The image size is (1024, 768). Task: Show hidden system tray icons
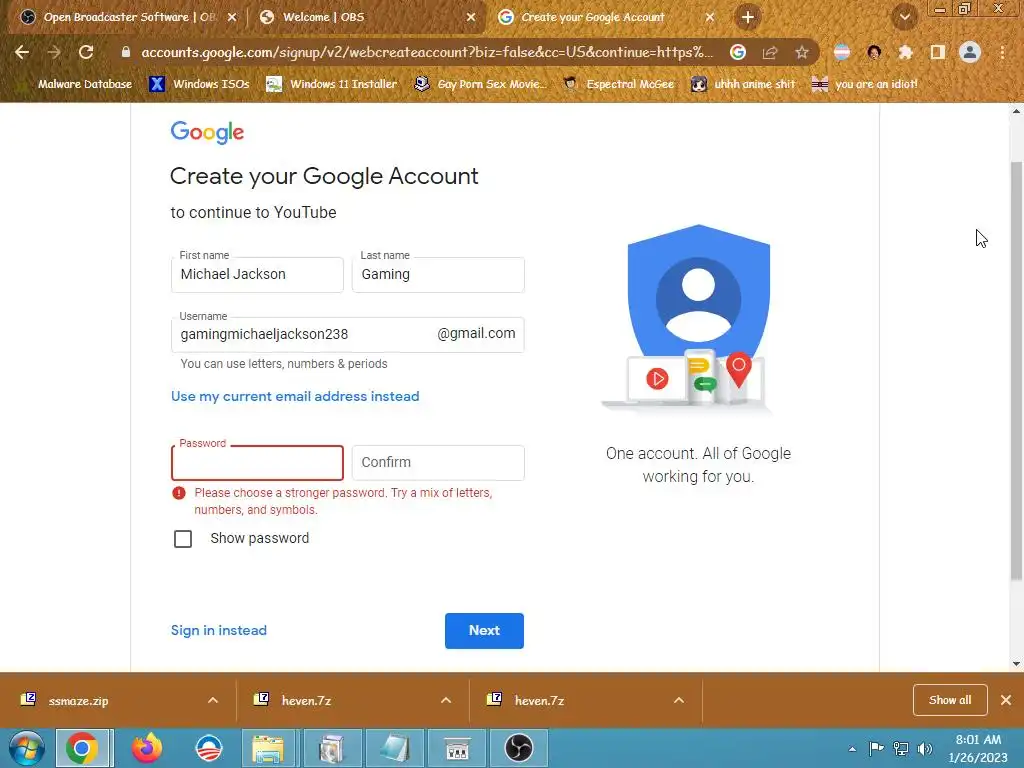[852, 748]
